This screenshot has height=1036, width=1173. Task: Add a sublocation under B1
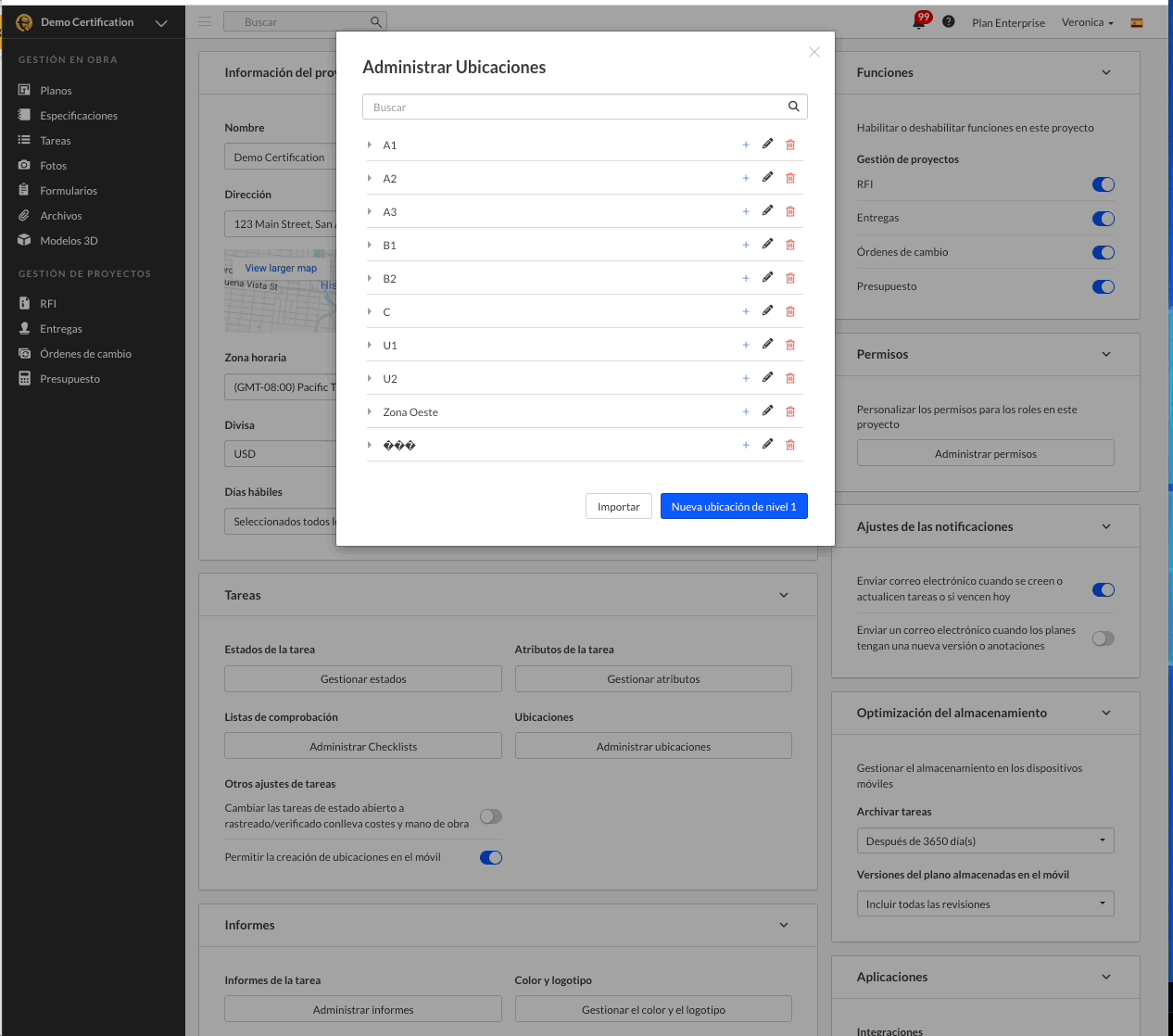click(746, 245)
